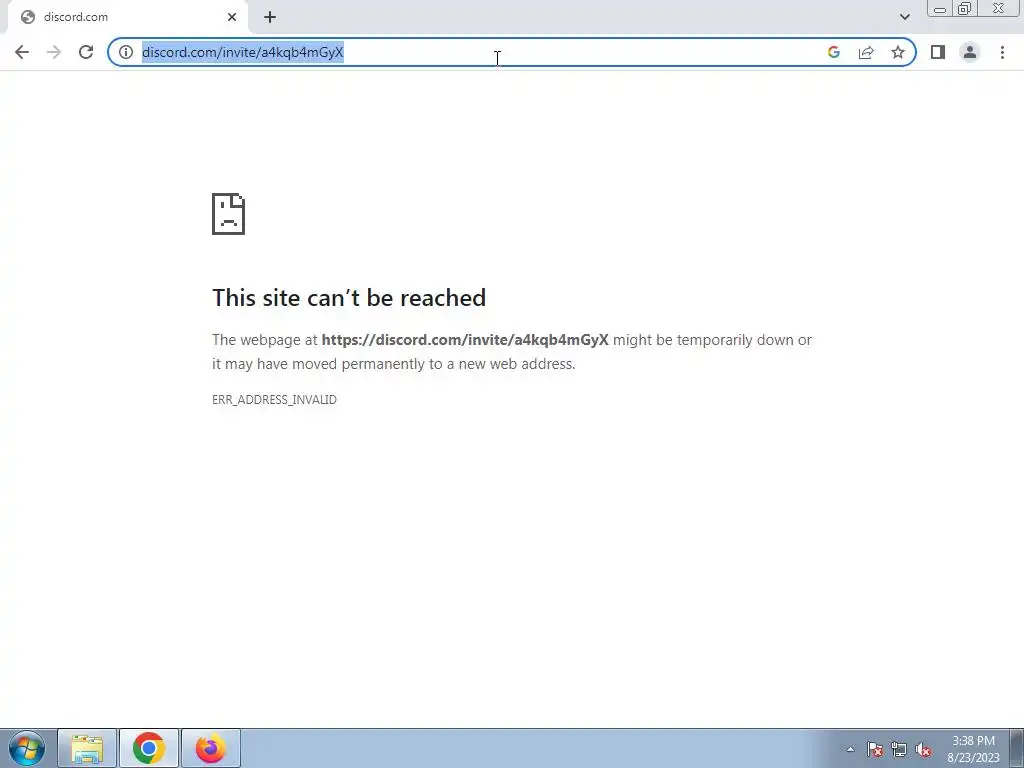Click the Google icon in address bar

tap(833, 52)
